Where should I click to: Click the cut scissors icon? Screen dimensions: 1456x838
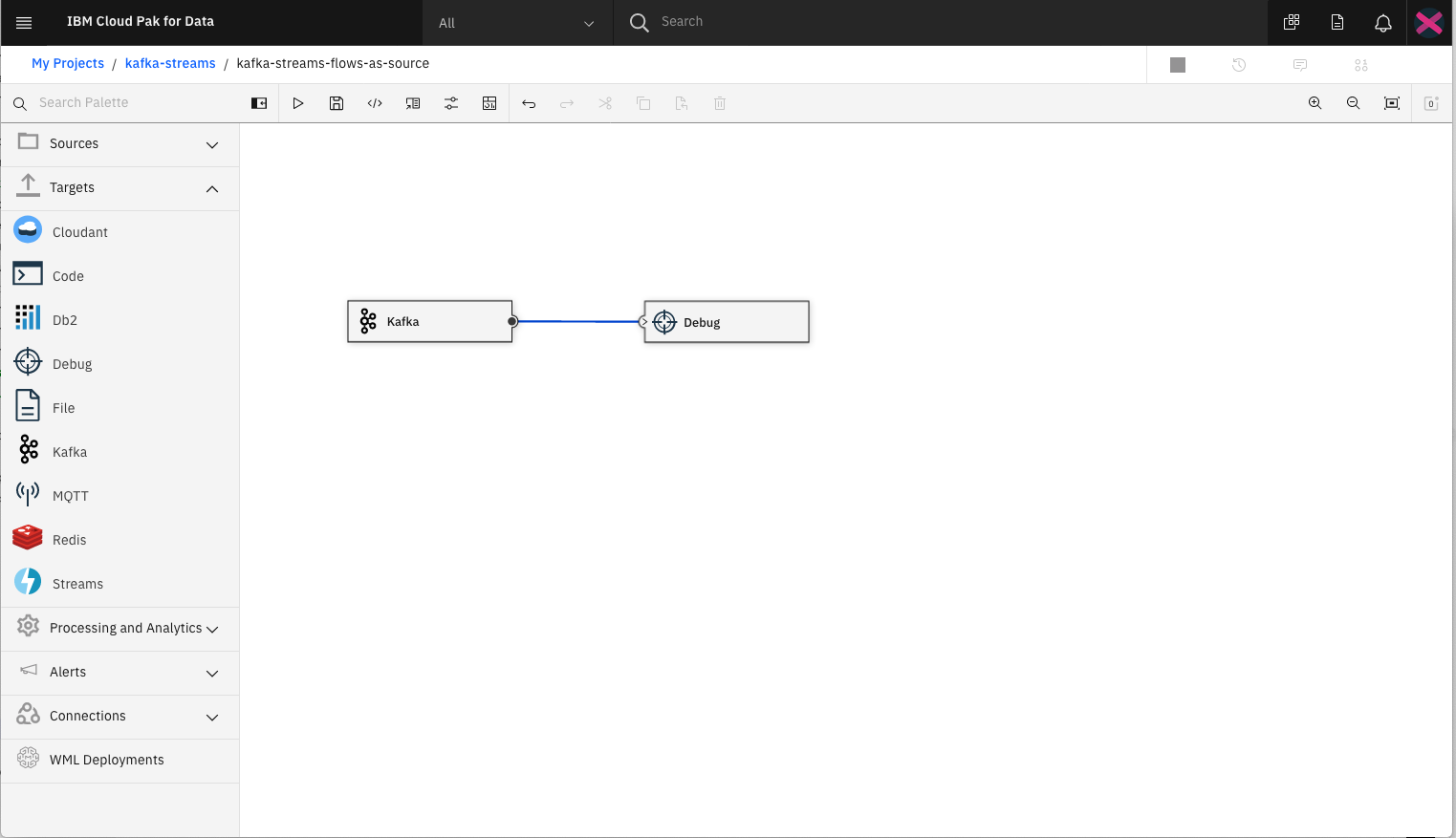605,103
